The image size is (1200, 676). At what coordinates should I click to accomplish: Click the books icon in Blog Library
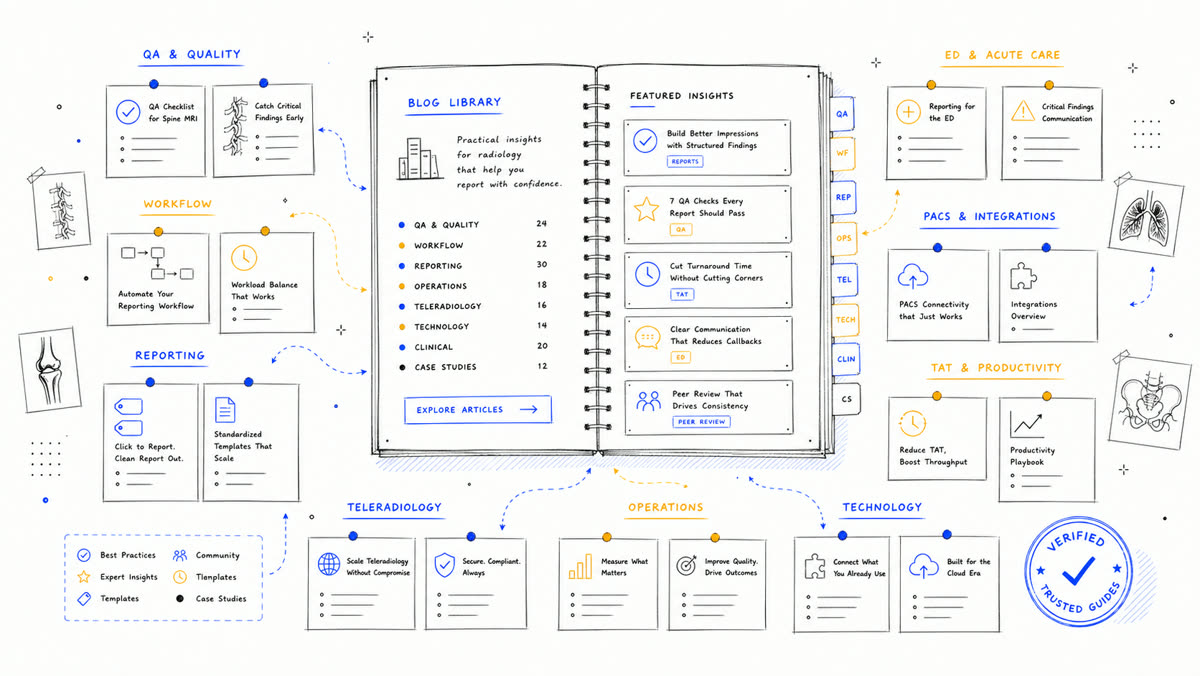tap(421, 158)
